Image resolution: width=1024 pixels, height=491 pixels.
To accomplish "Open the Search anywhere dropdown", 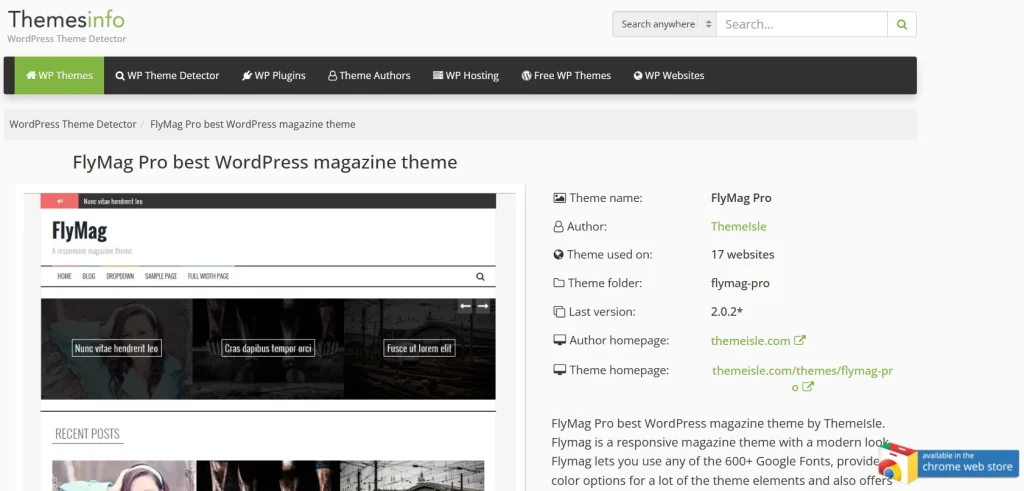I will [x=664, y=24].
